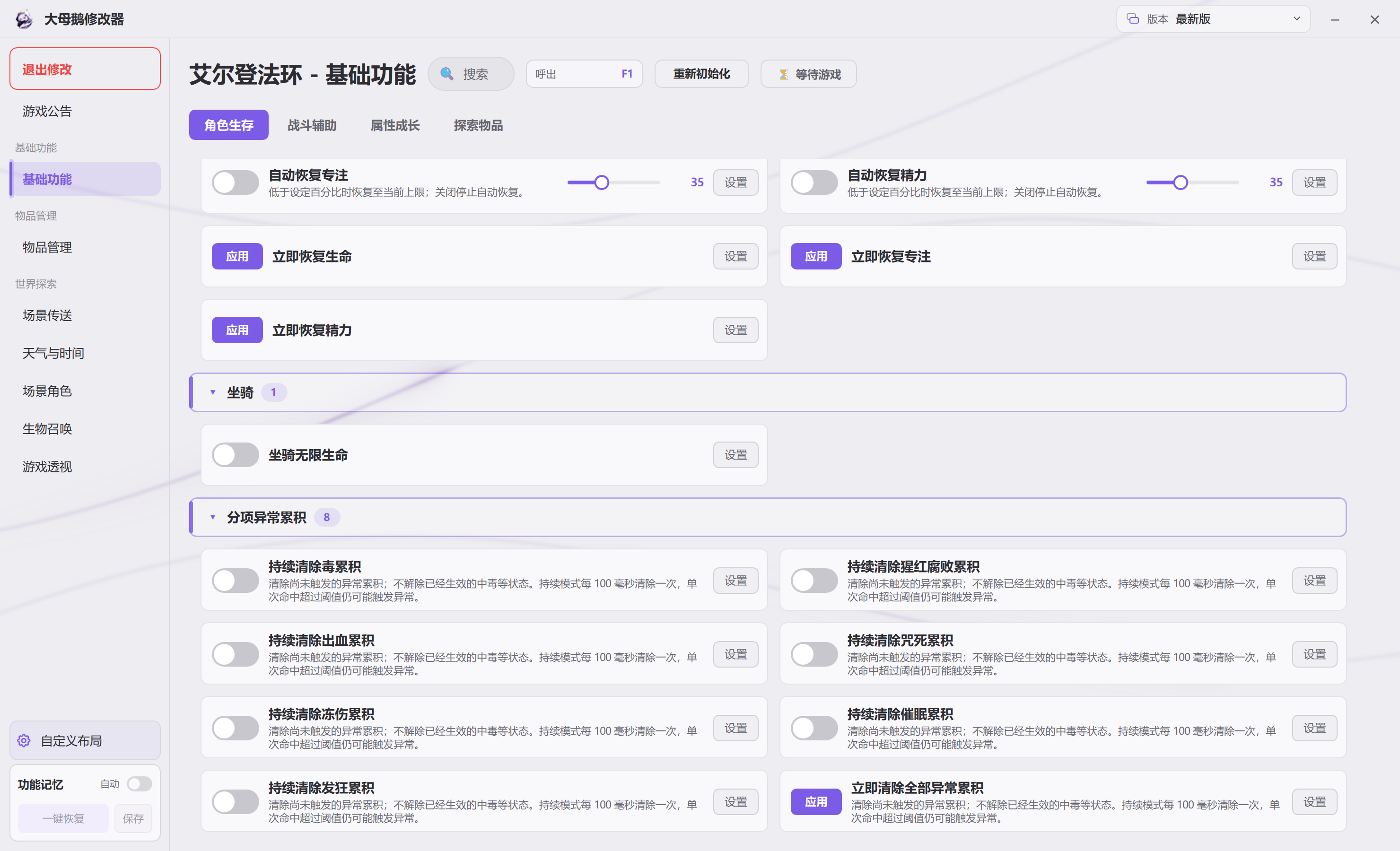1400x851 pixels.
Task: Click the 自动恢复精力 percentage slider
Action: 1193,182
